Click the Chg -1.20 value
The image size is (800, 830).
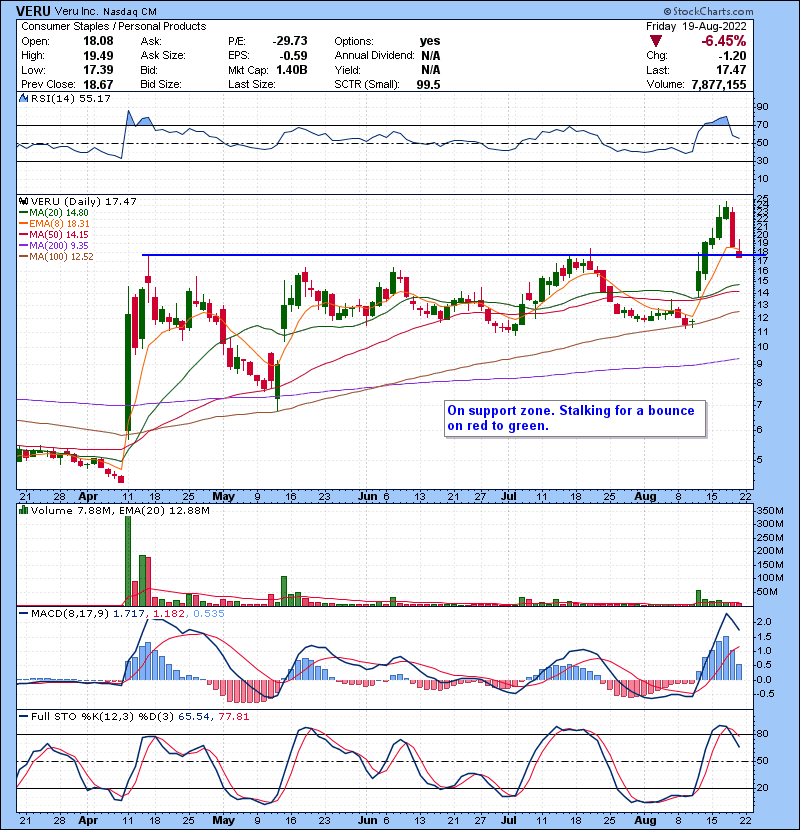click(732, 56)
